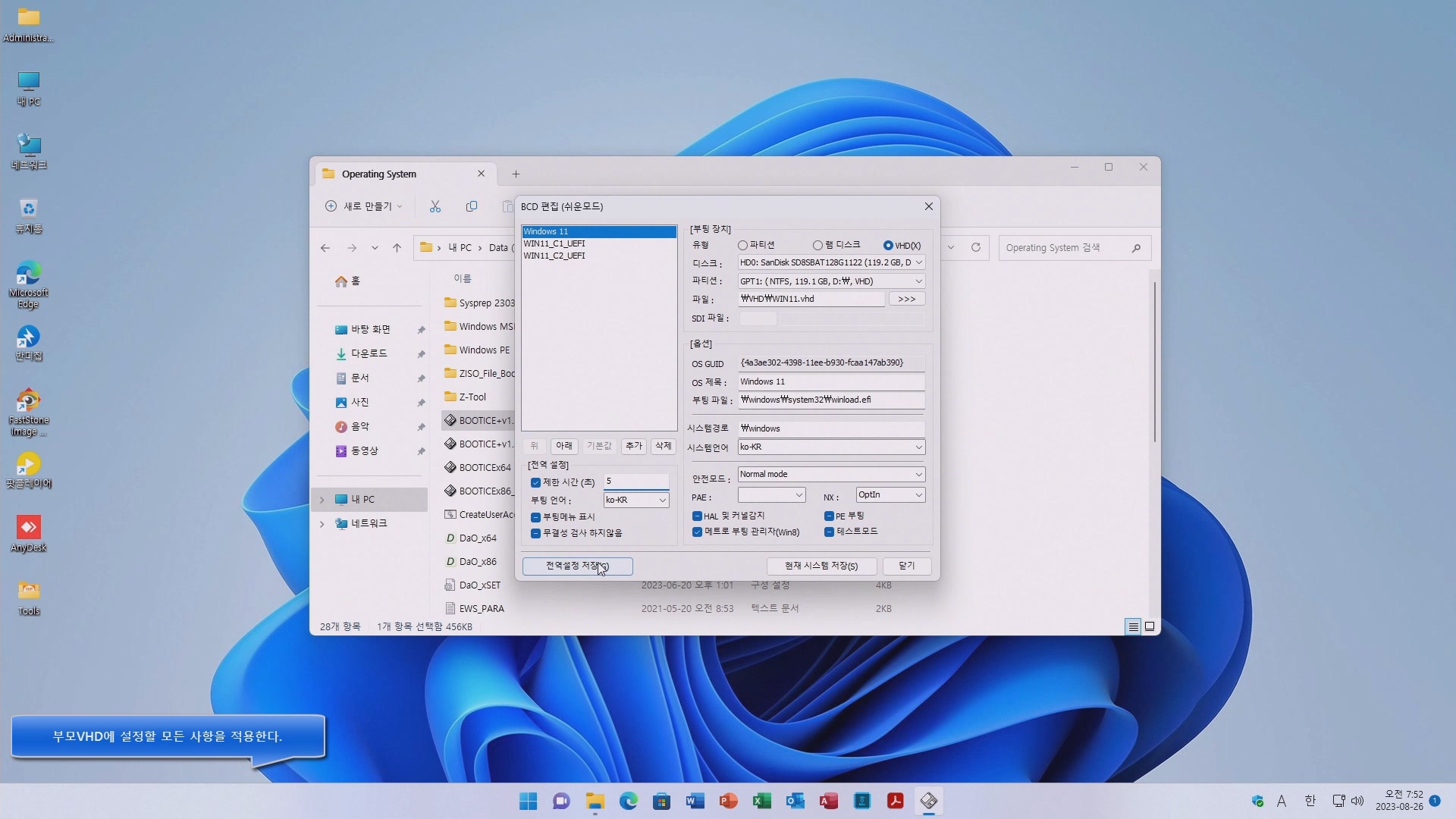Toggle the PE 부팅 checkbox
Viewport: 1456px width, 819px height.
coord(829,516)
